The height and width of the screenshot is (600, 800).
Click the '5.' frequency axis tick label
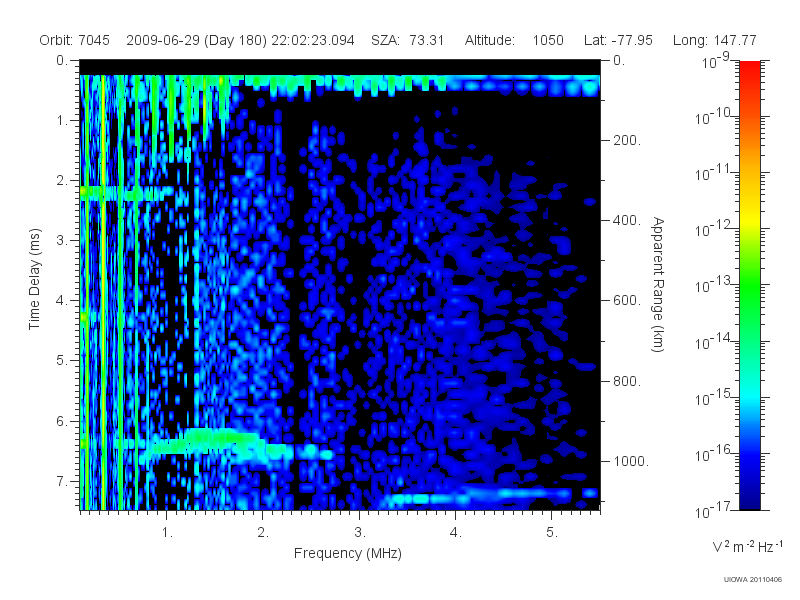pos(552,533)
